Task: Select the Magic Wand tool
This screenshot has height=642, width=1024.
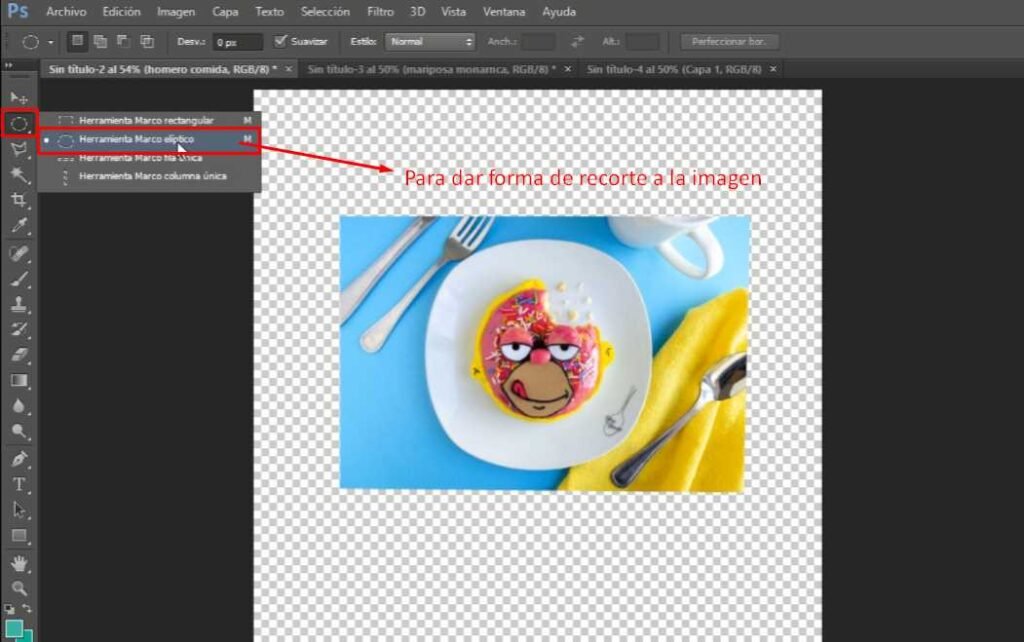Action: 19,174
